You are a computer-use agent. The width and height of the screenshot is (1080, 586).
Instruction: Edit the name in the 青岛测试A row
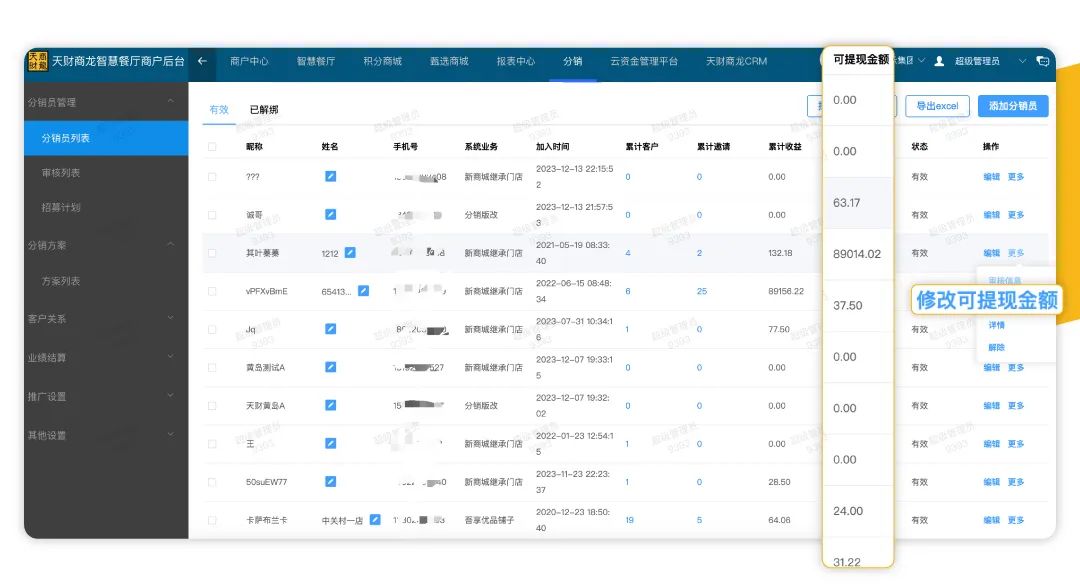(x=331, y=367)
